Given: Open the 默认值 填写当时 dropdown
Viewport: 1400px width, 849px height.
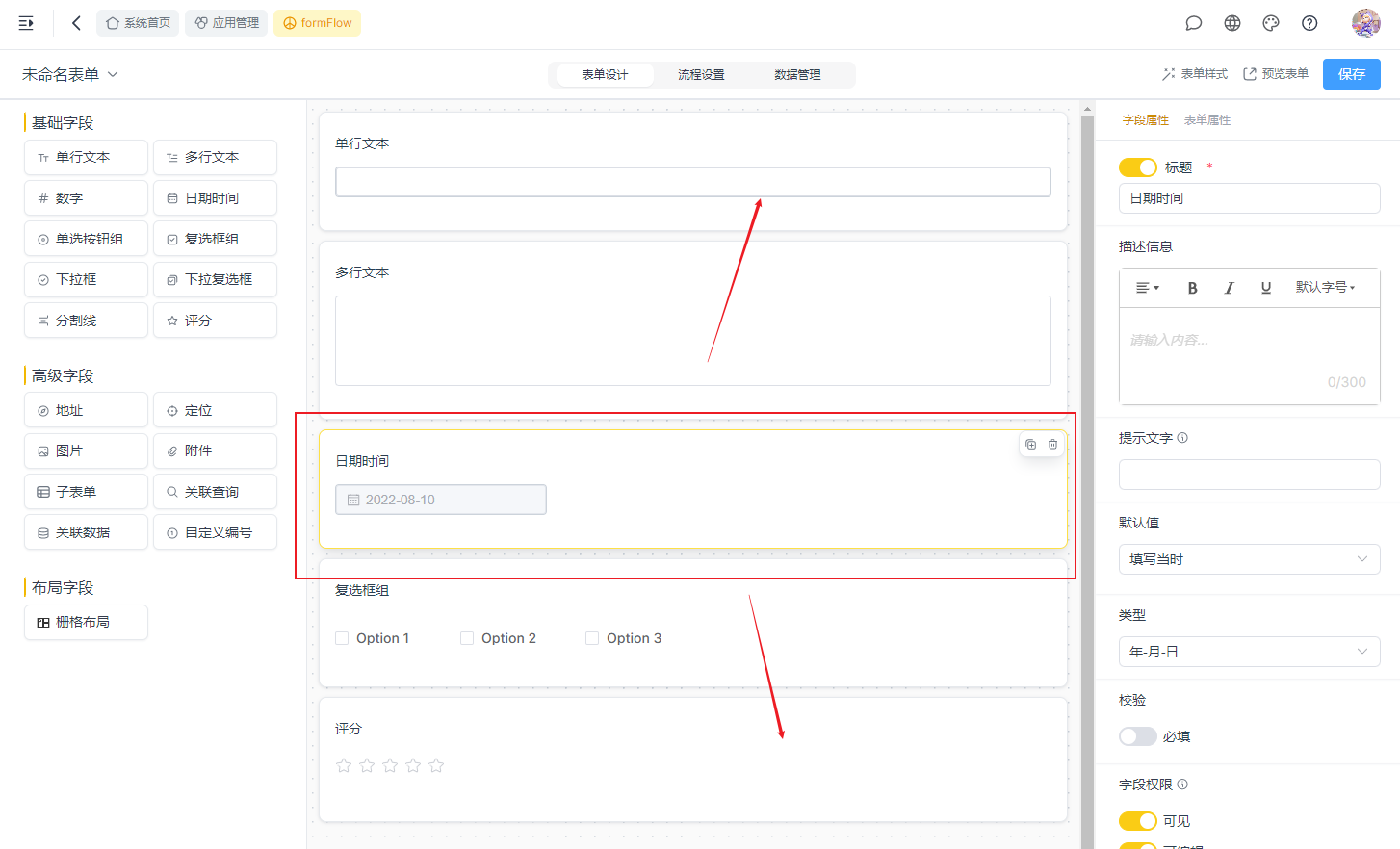Looking at the screenshot, I should [x=1250, y=559].
